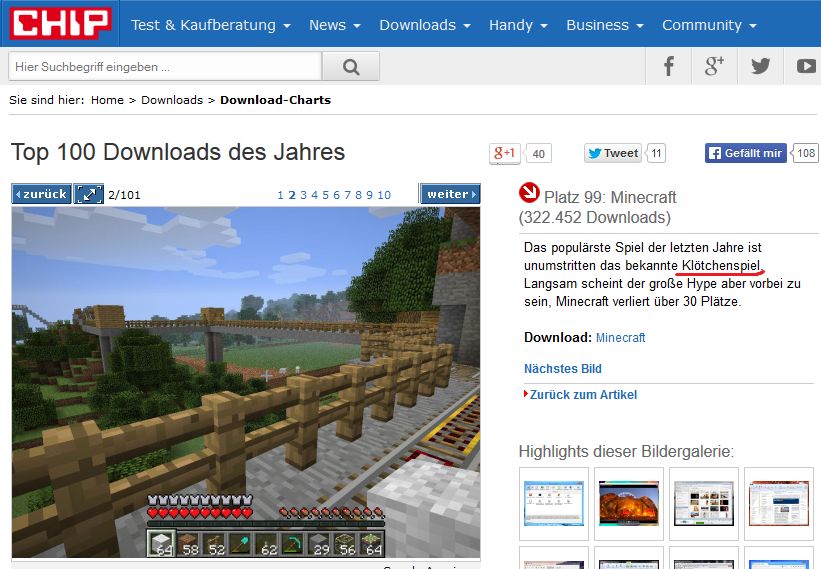The height and width of the screenshot is (569, 821).
Task: Toggle fullscreen gallery view icon
Action: pos(89,194)
